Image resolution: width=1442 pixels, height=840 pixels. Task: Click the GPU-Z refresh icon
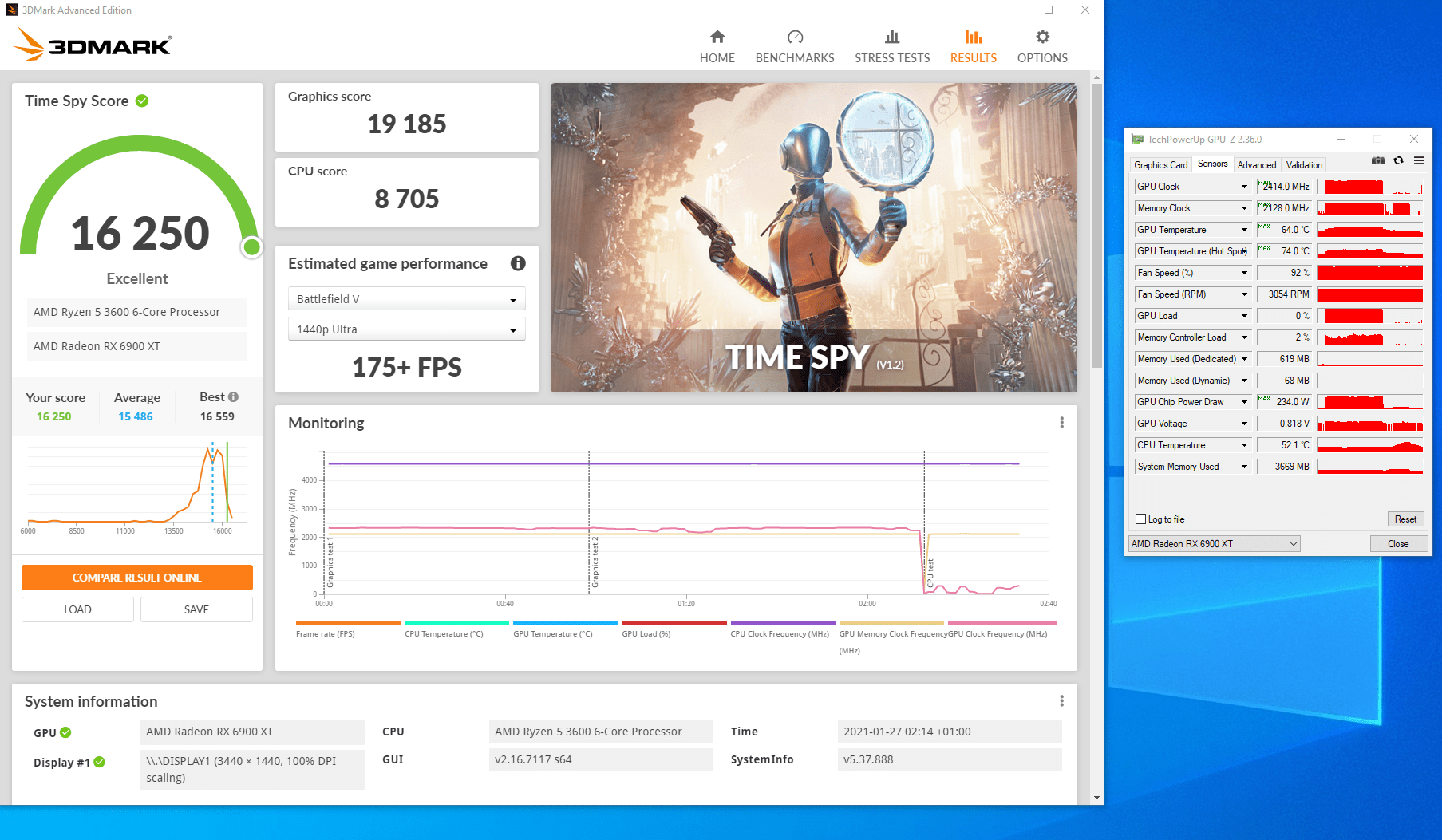(1398, 160)
